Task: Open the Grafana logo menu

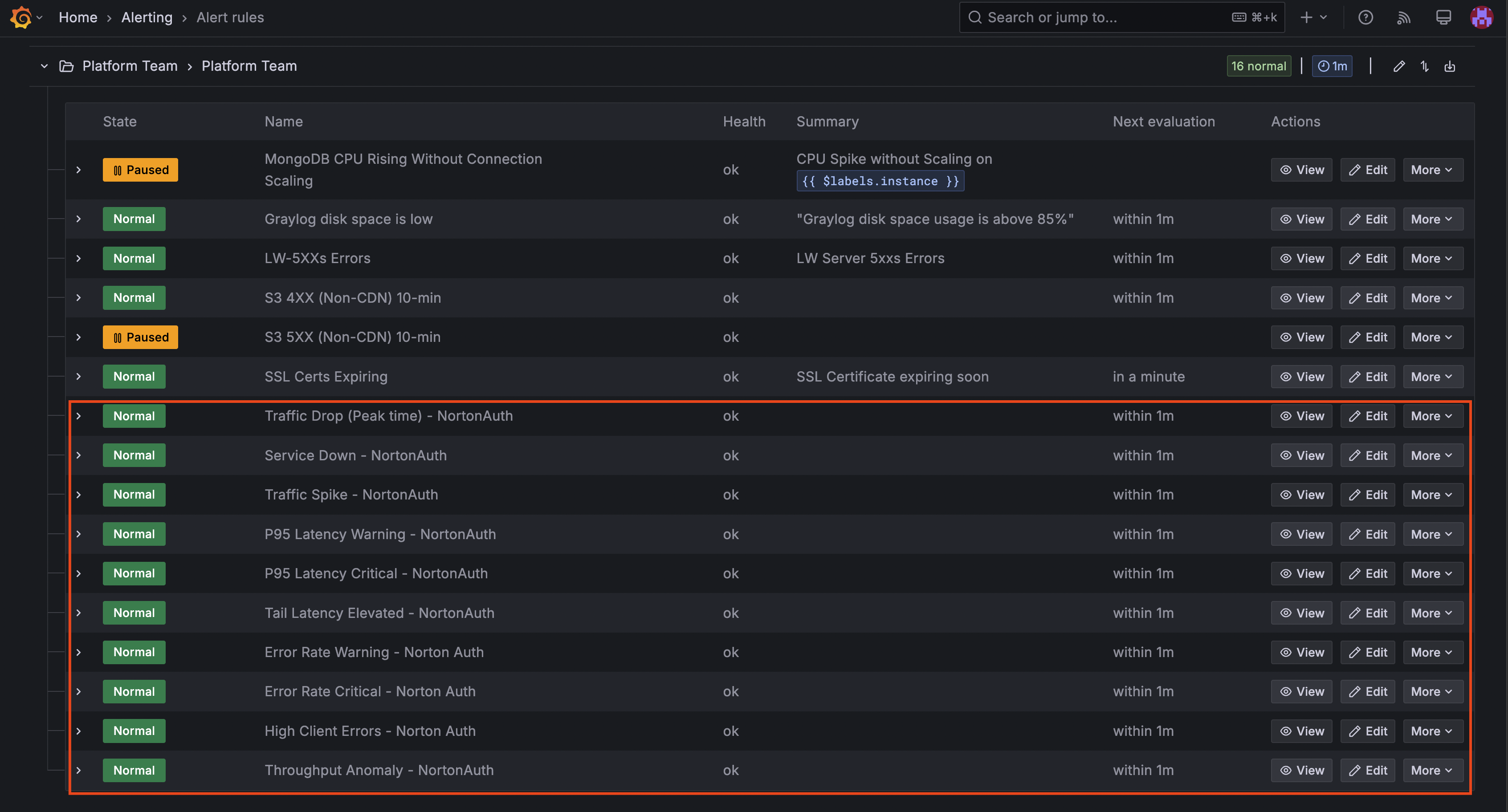Action: pyautogui.click(x=22, y=17)
